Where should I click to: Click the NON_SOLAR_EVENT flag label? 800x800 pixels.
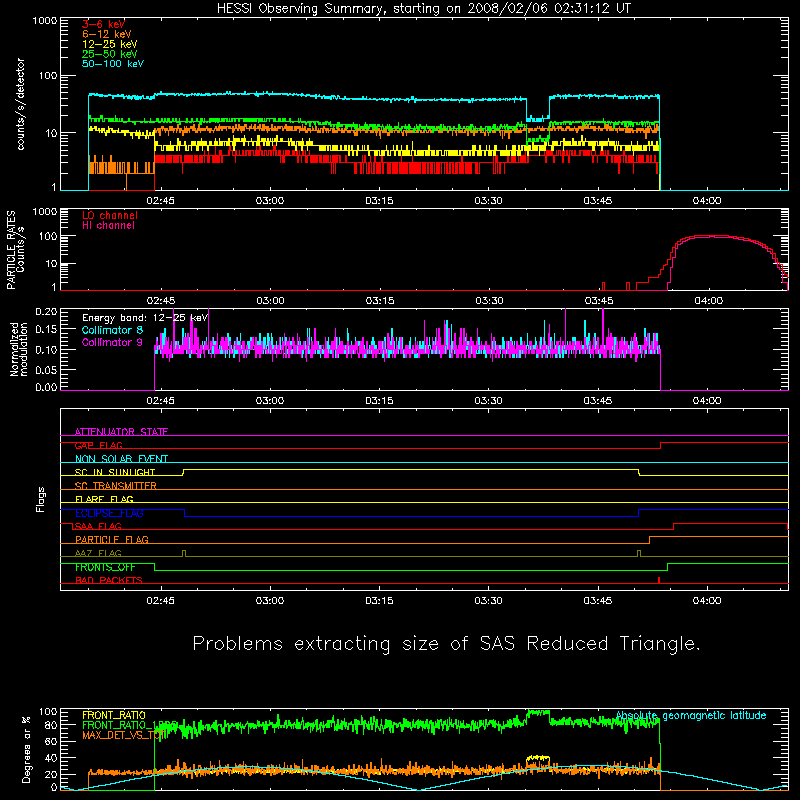[x=121, y=459]
